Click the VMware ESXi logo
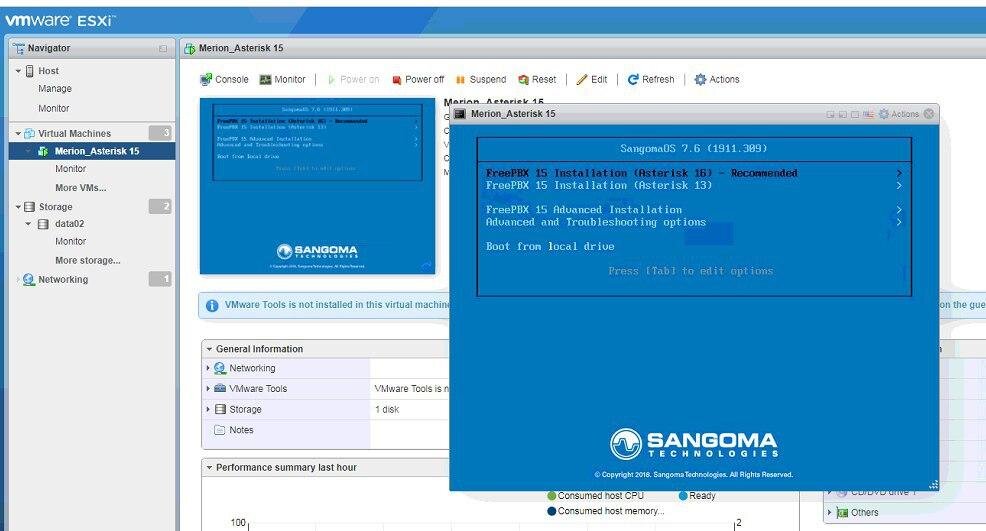The width and height of the screenshot is (986, 531). click(x=60, y=20)
